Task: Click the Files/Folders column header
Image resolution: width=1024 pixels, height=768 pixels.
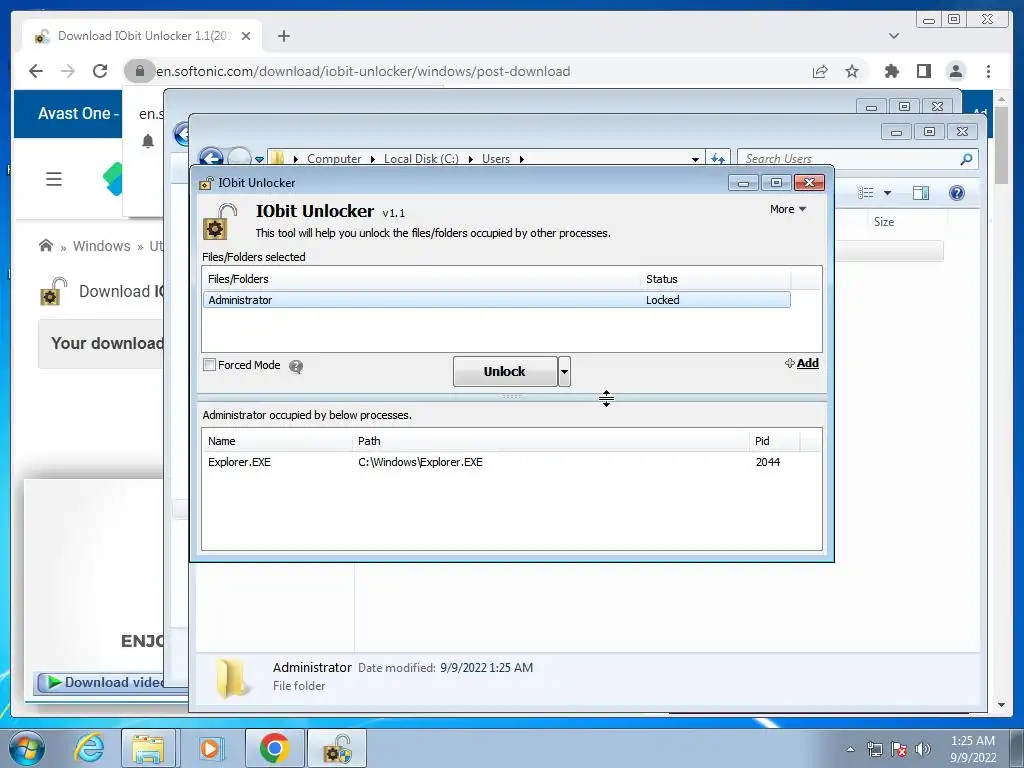Action: point(421,279)
